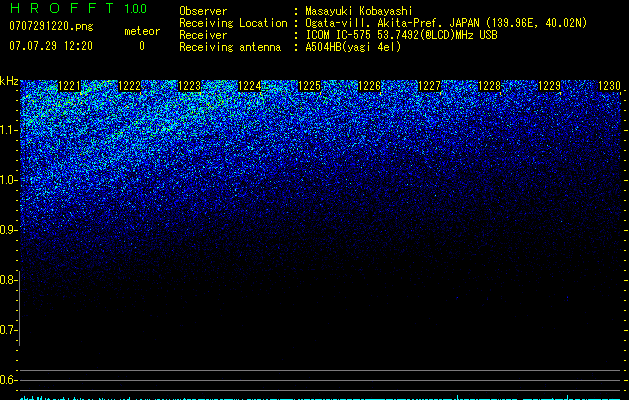The width and height of the screenshot is (629, 400).
Task: Click the 1230 time marker
Action: [609, 86]
